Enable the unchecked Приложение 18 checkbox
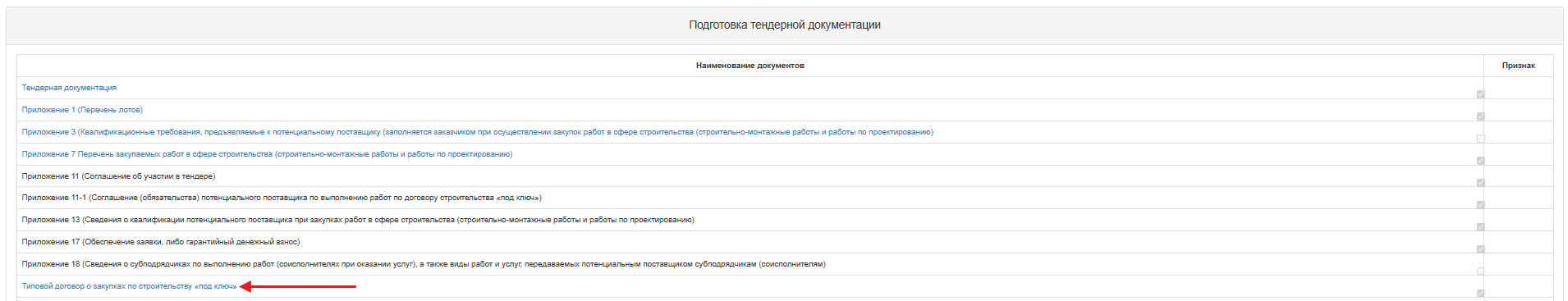 pos(1481,271)
